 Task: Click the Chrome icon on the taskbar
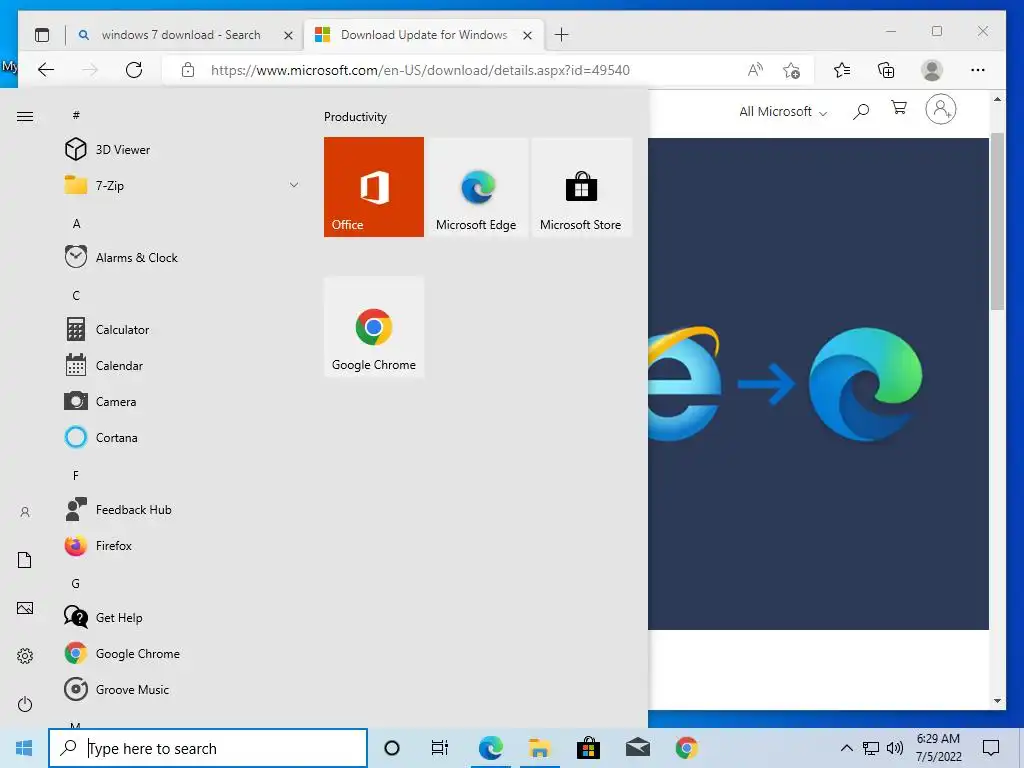pos(686,748)
